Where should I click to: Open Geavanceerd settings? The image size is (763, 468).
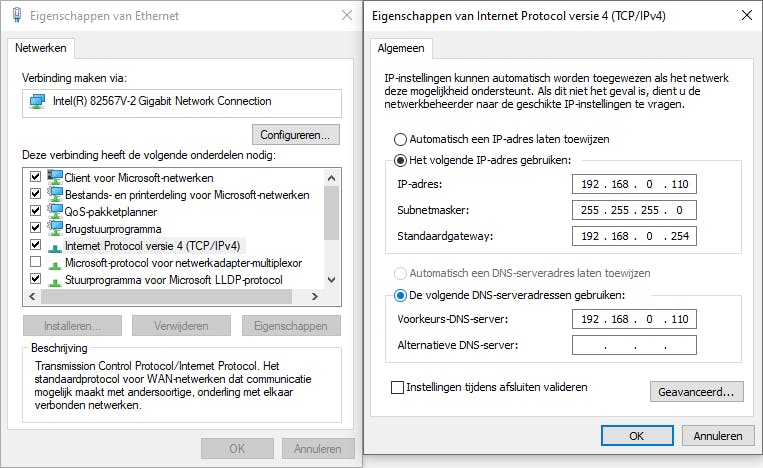point(696,392)
